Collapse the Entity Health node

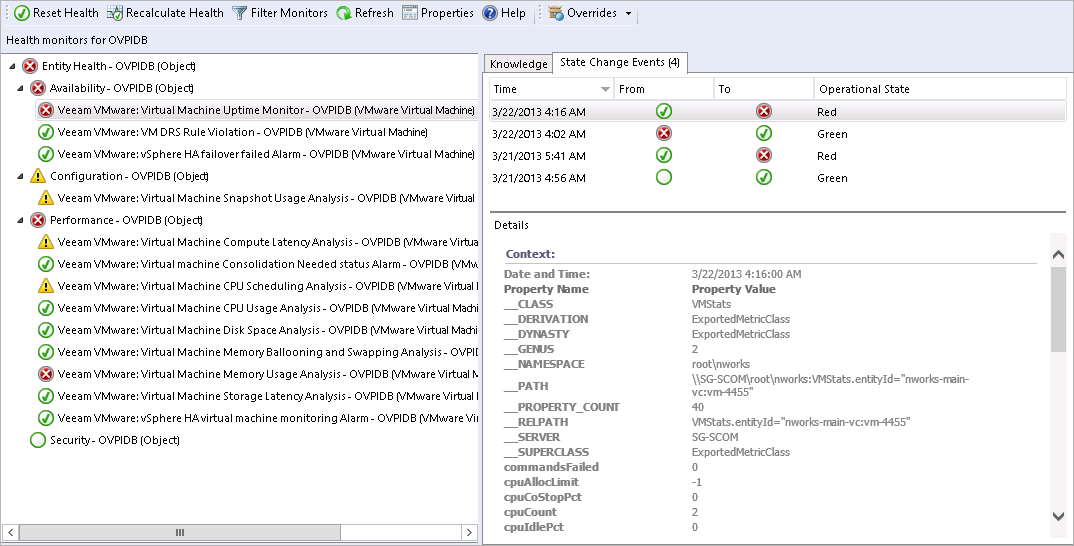click(x=12, y=66)
